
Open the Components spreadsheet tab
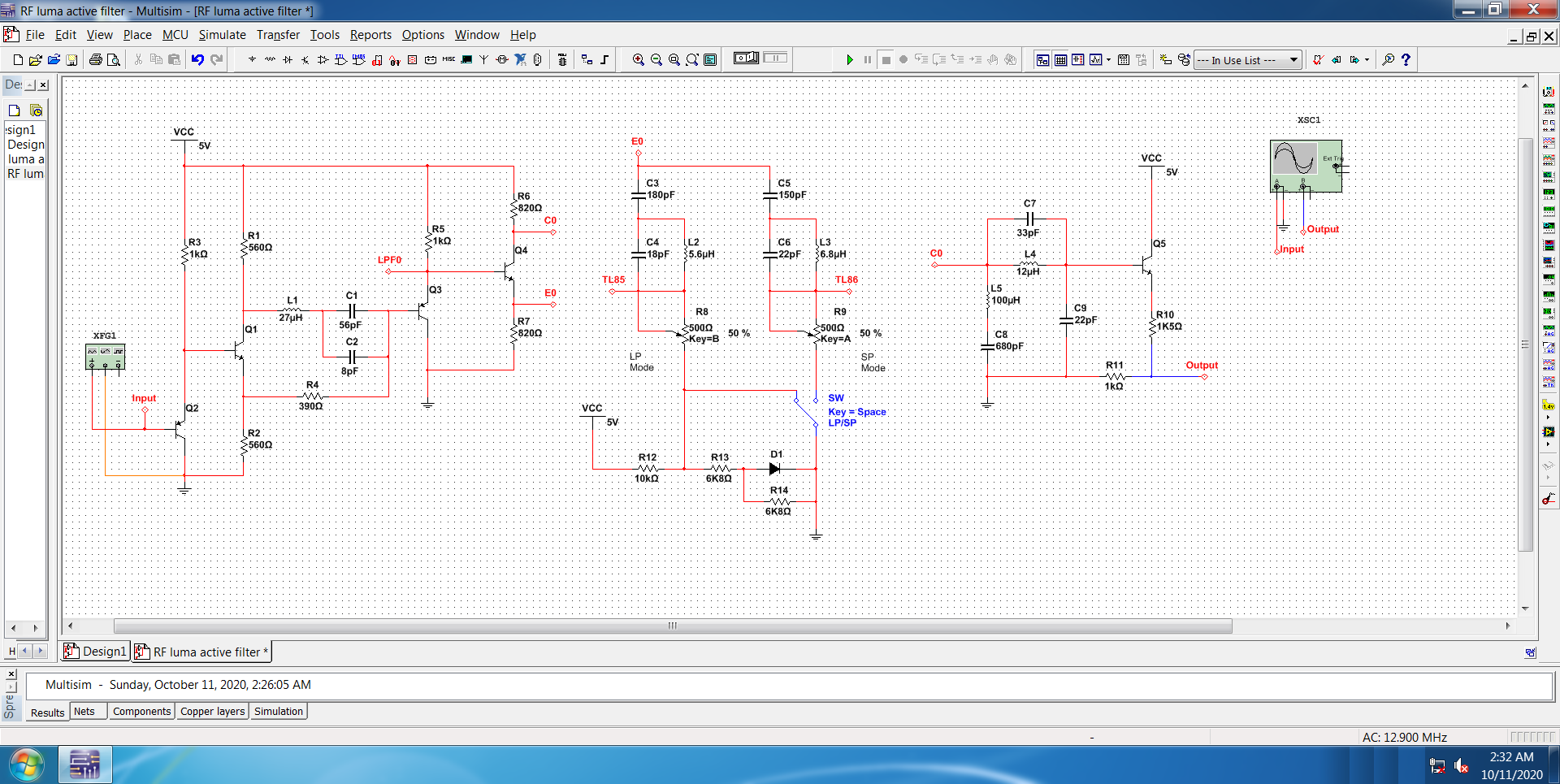(141, 712)
